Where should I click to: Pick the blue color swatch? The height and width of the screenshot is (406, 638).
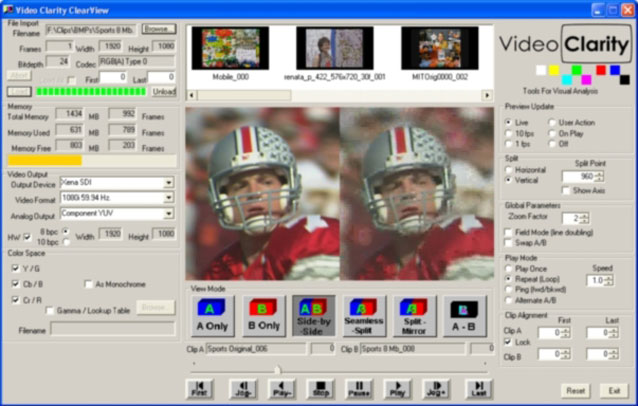[x=615, y=70]
